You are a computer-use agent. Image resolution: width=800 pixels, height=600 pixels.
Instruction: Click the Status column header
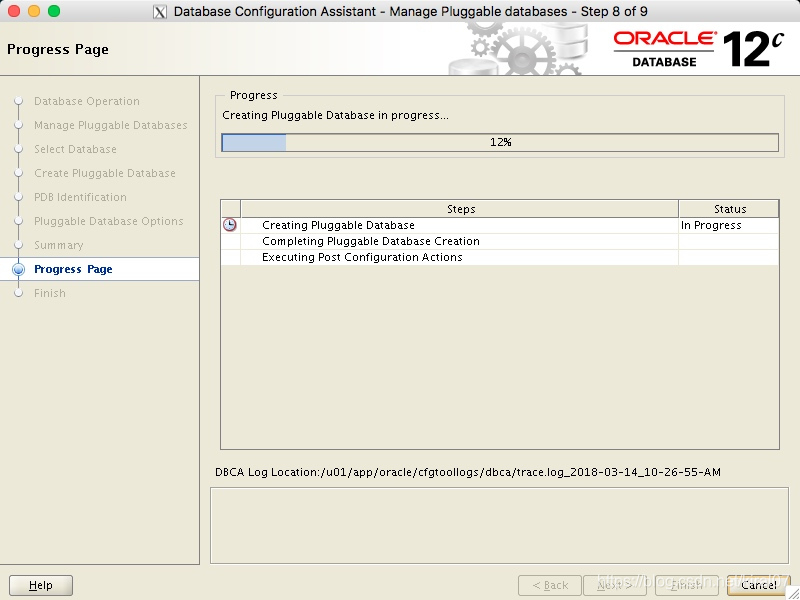coord(729,209)
